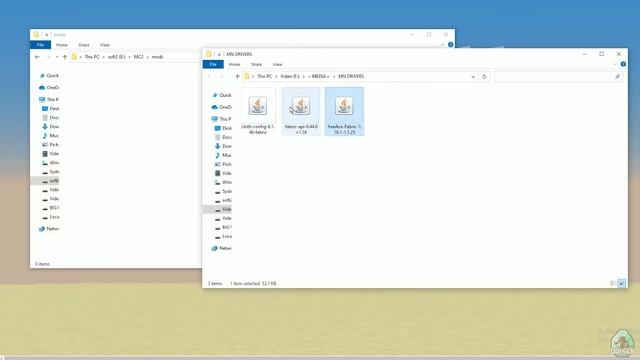Click the up arrow in MSI DRIVERS window
This screenshot has width=640, height=360.
click(x=237, y=76)
